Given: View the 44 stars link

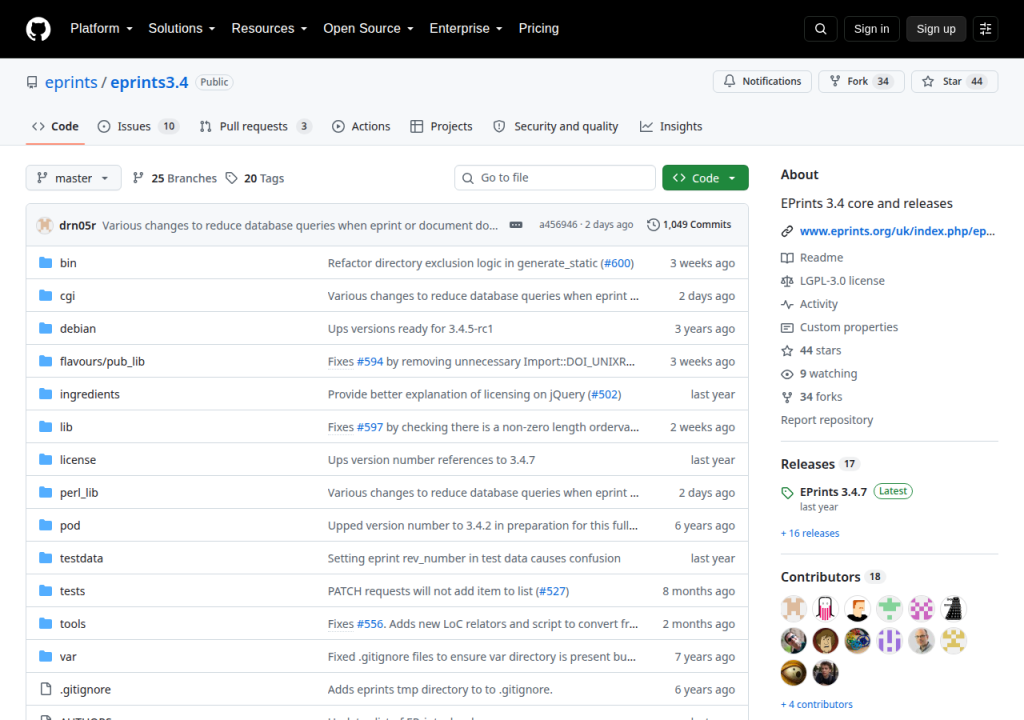Looking at the screenshot, I should (x=820, y=350).
